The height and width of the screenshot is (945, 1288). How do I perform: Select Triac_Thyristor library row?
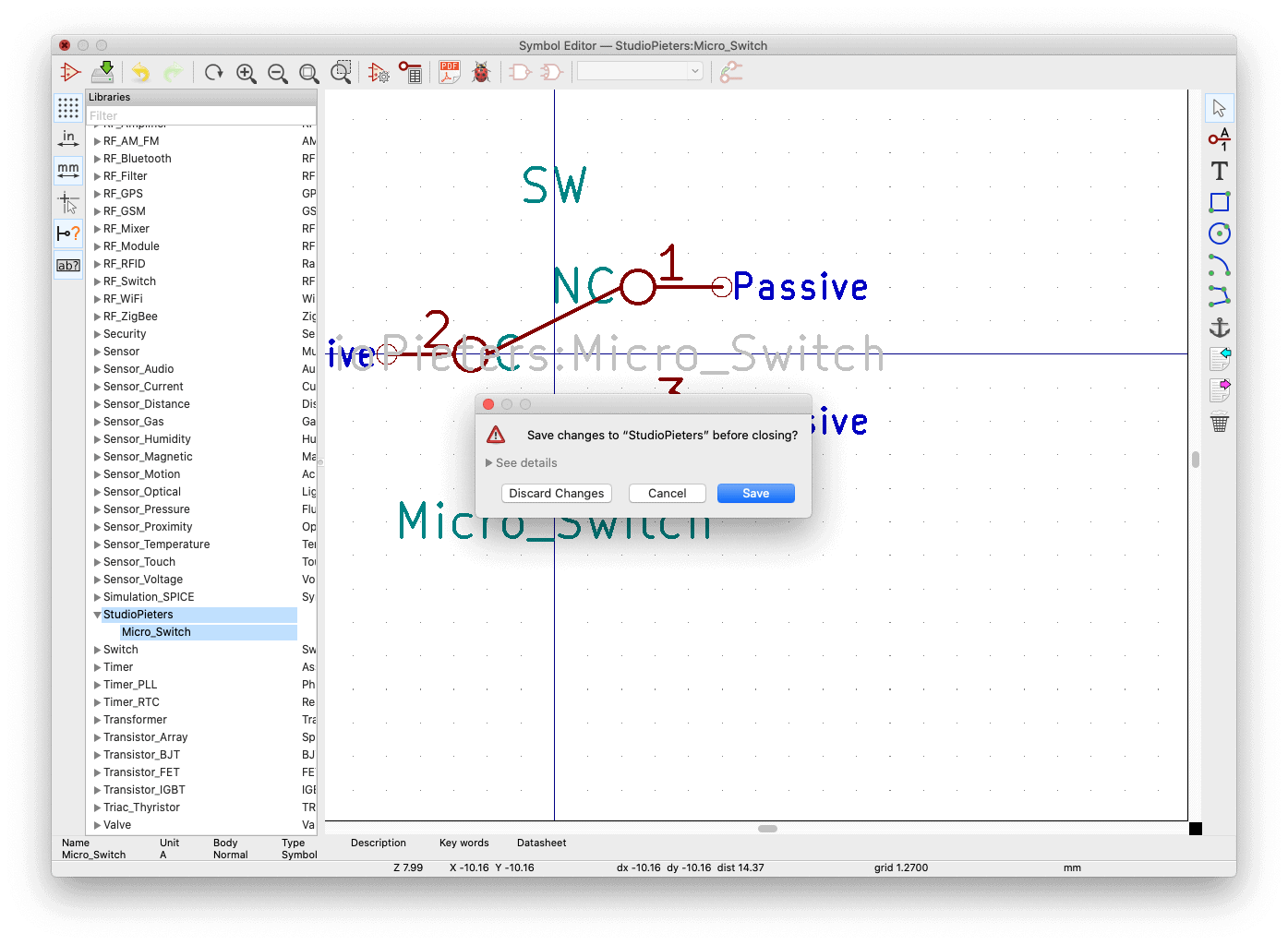click(201, 807)
